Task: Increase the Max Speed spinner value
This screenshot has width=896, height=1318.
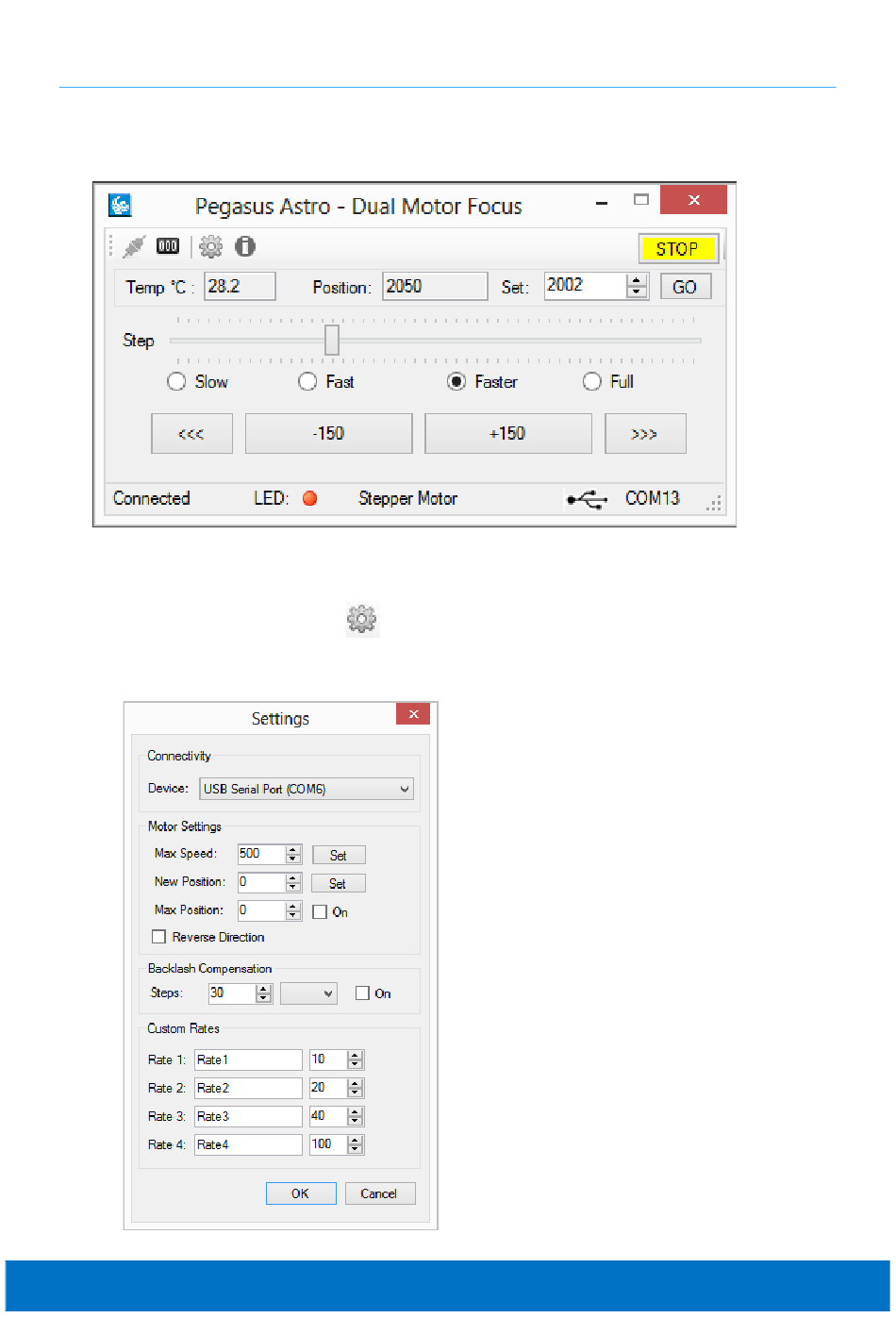Action: coord(293,850)
